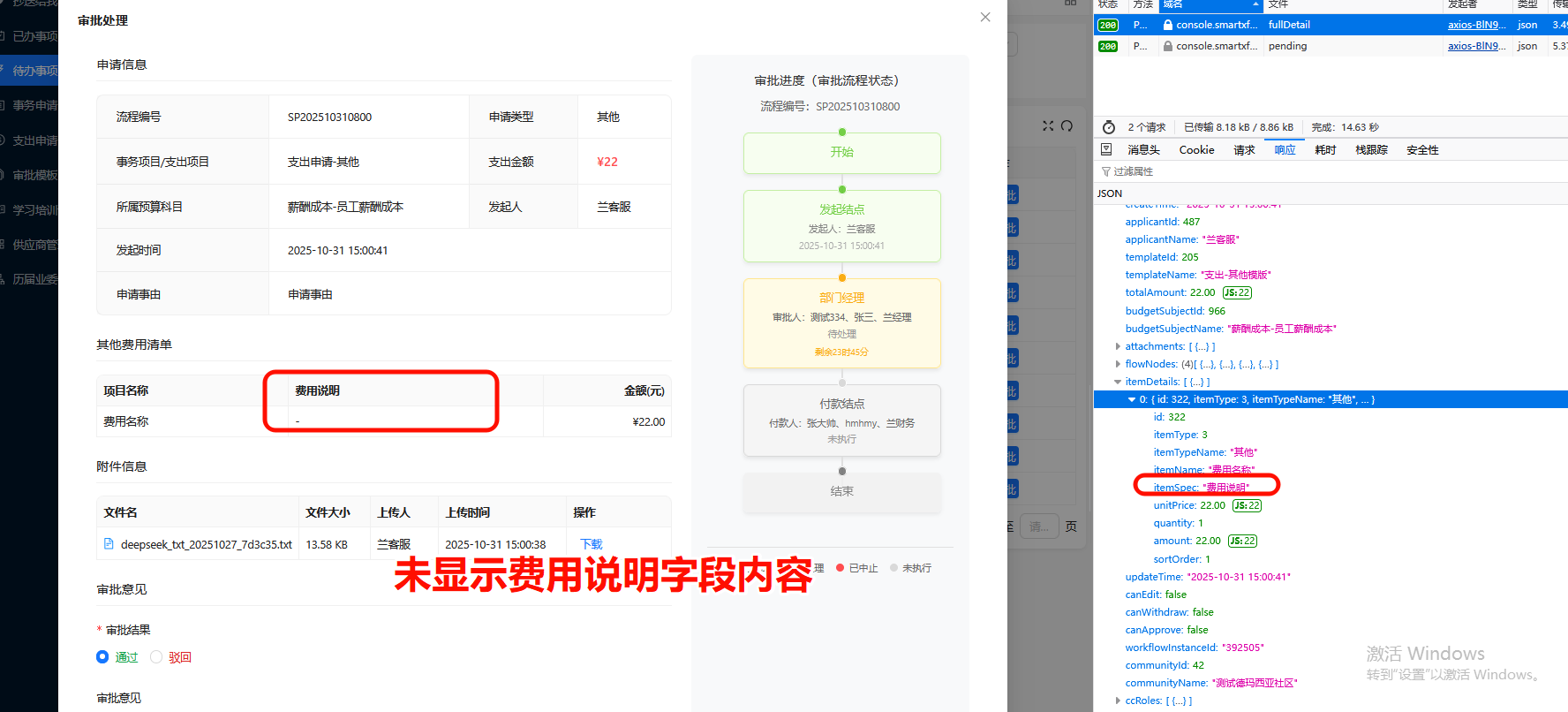This screenshot has height=712, width=1568.
Task: Click the 部门经理 workflow node card
Action: 841,323
